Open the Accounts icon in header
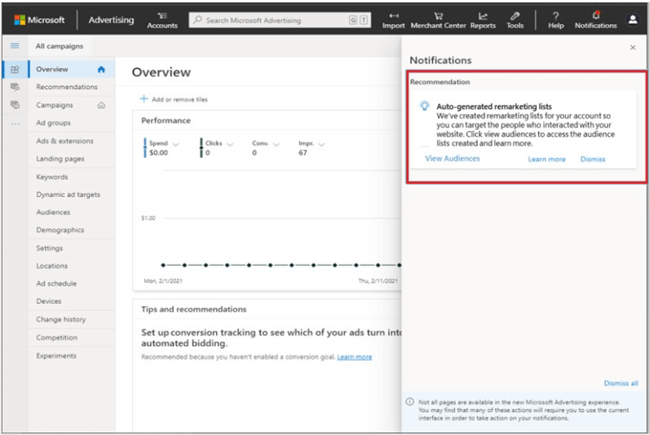Screen dimensions: 650x435 (x=163, y=15)
